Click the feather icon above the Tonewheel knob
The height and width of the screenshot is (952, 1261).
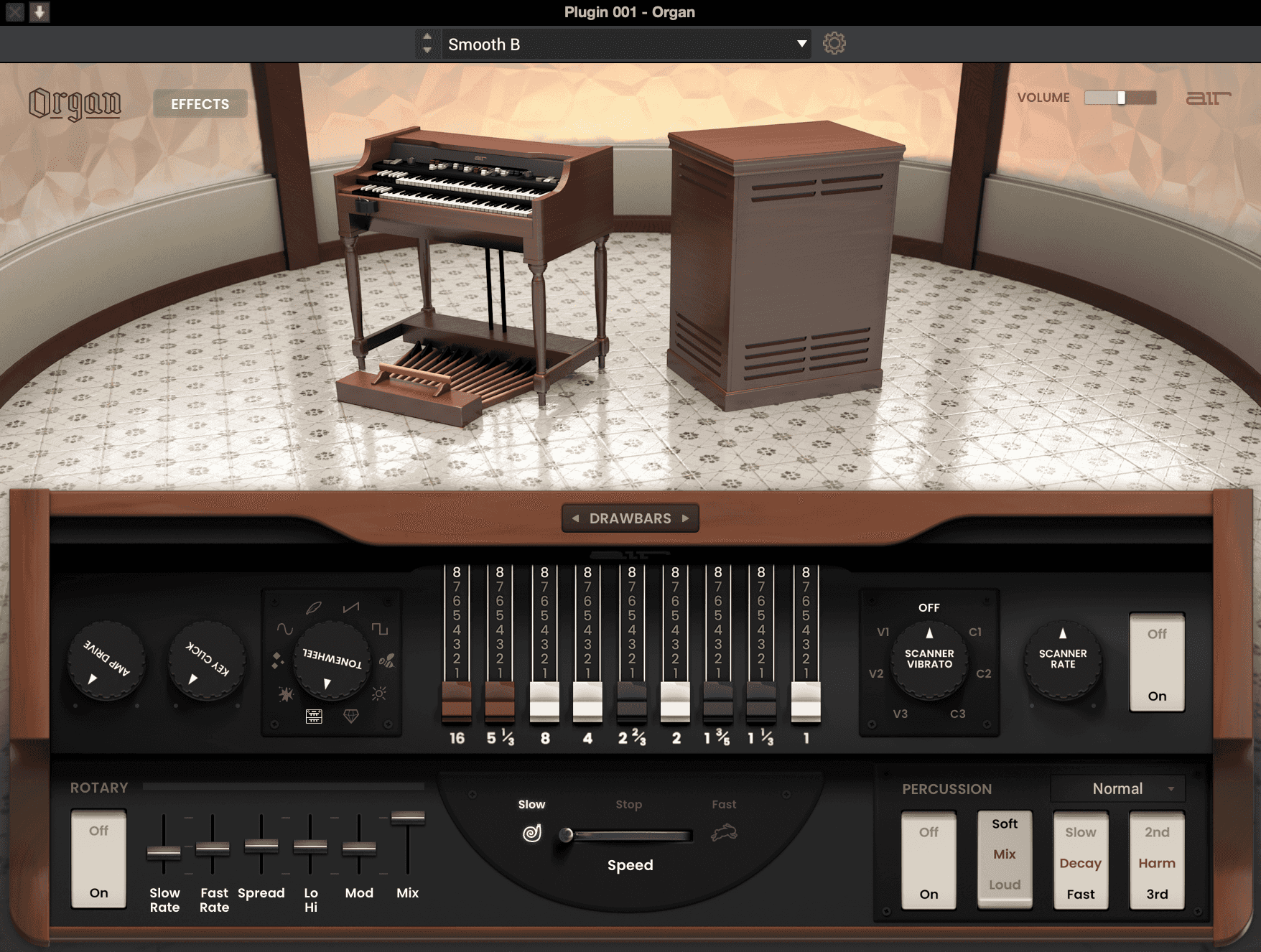point(313,608)
